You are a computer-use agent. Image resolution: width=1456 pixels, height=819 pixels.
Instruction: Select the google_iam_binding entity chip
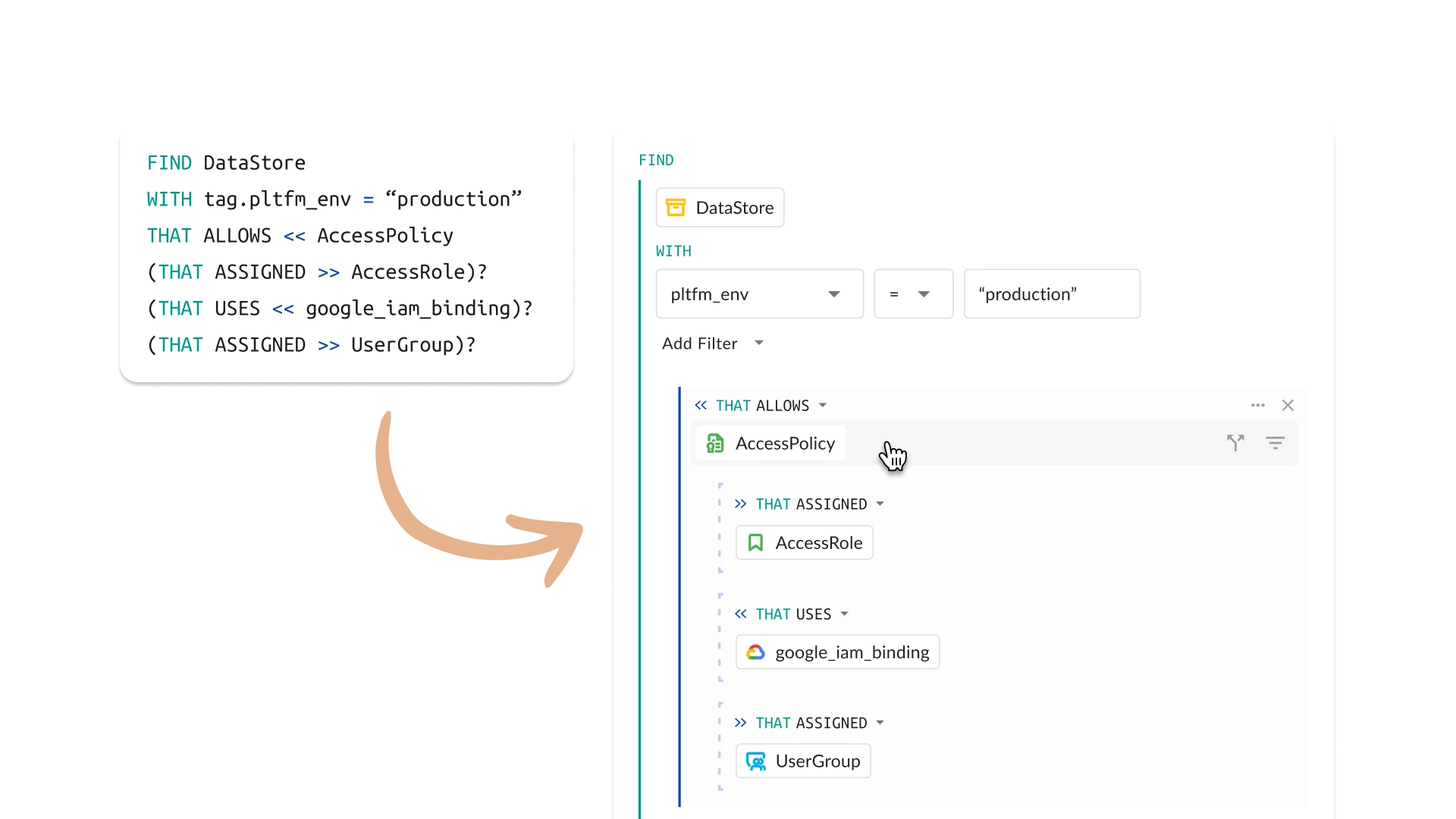coord(837,652)
